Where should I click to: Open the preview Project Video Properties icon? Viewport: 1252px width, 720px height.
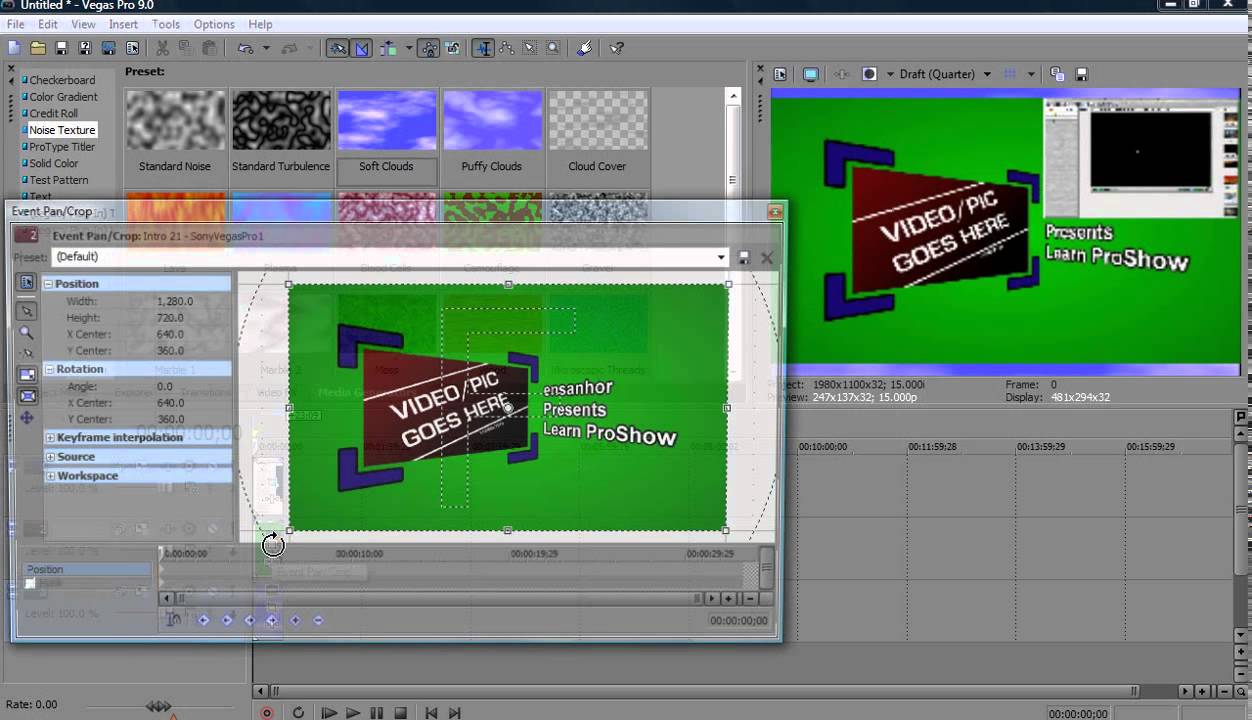click(x=780, y=74)
